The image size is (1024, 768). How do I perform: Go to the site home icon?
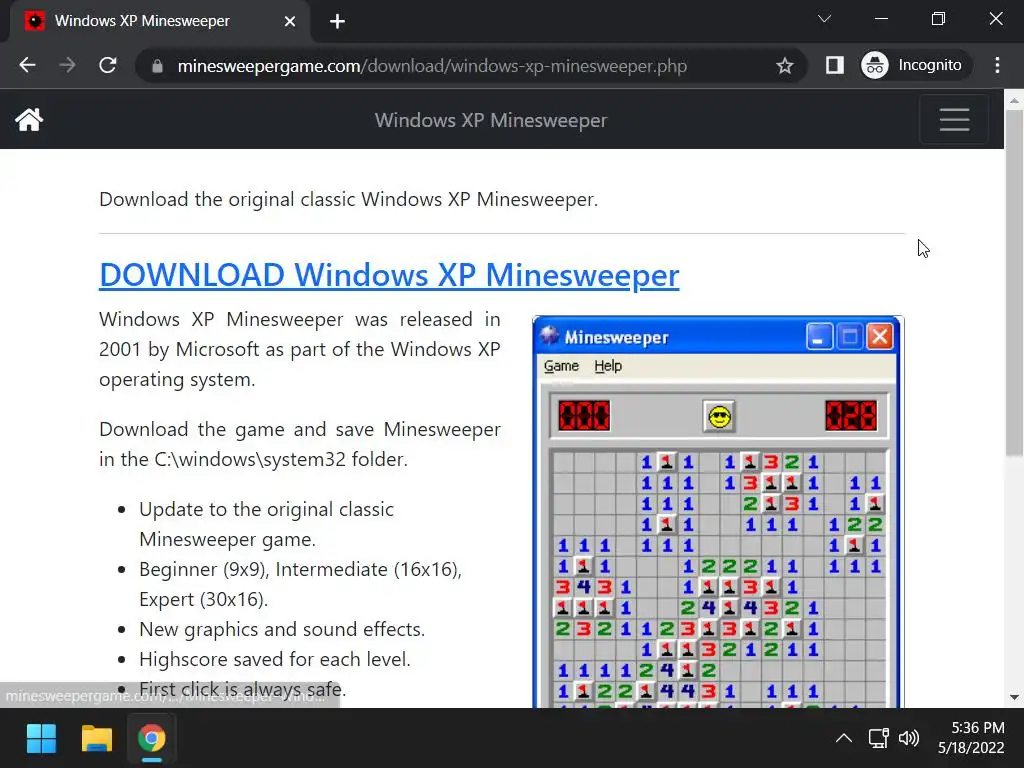(x=29, y=120)
